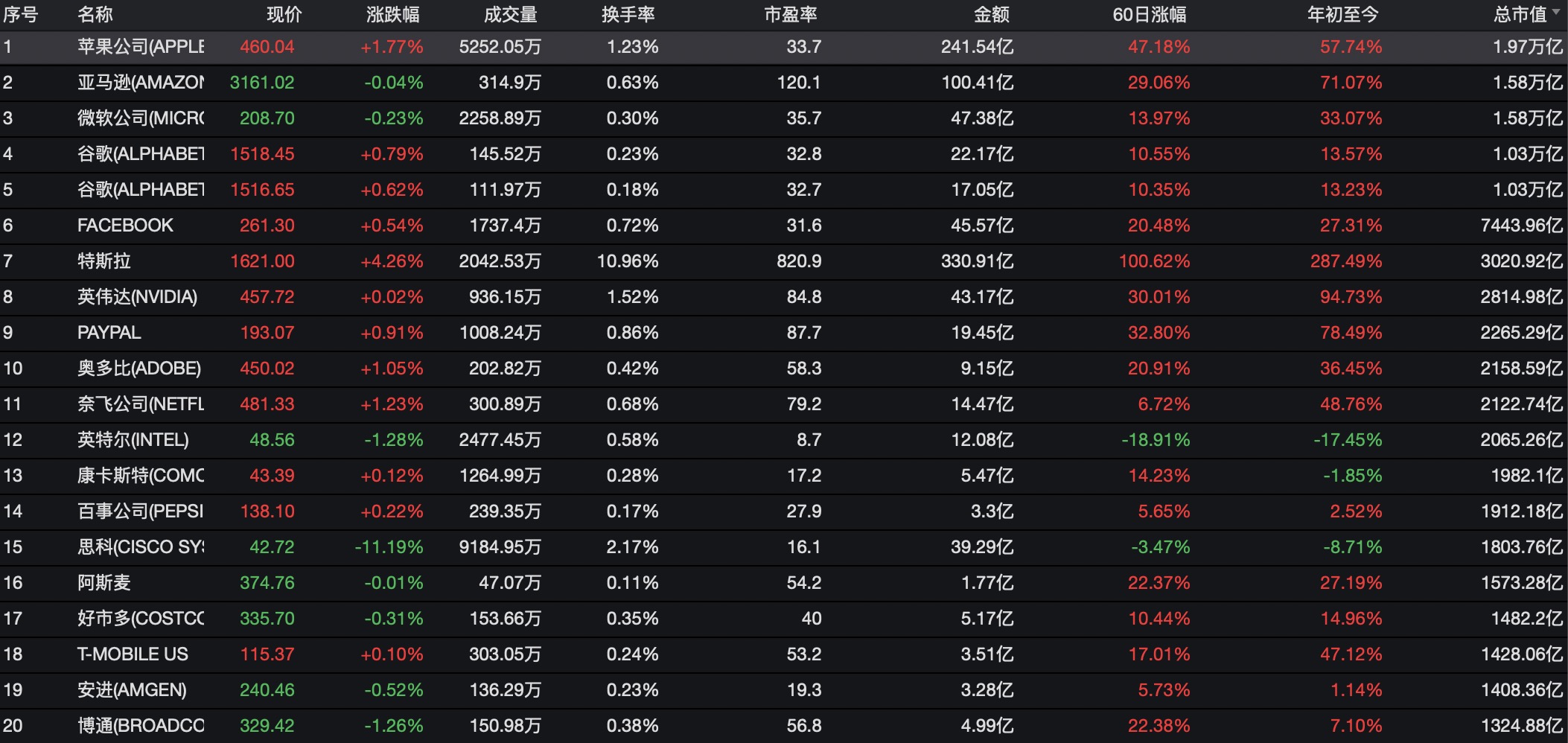Image resolution: width=1568 pixels, height=743 pixels.
Task: Select the T-MOBILE US stock name
Action: [133, 654]
